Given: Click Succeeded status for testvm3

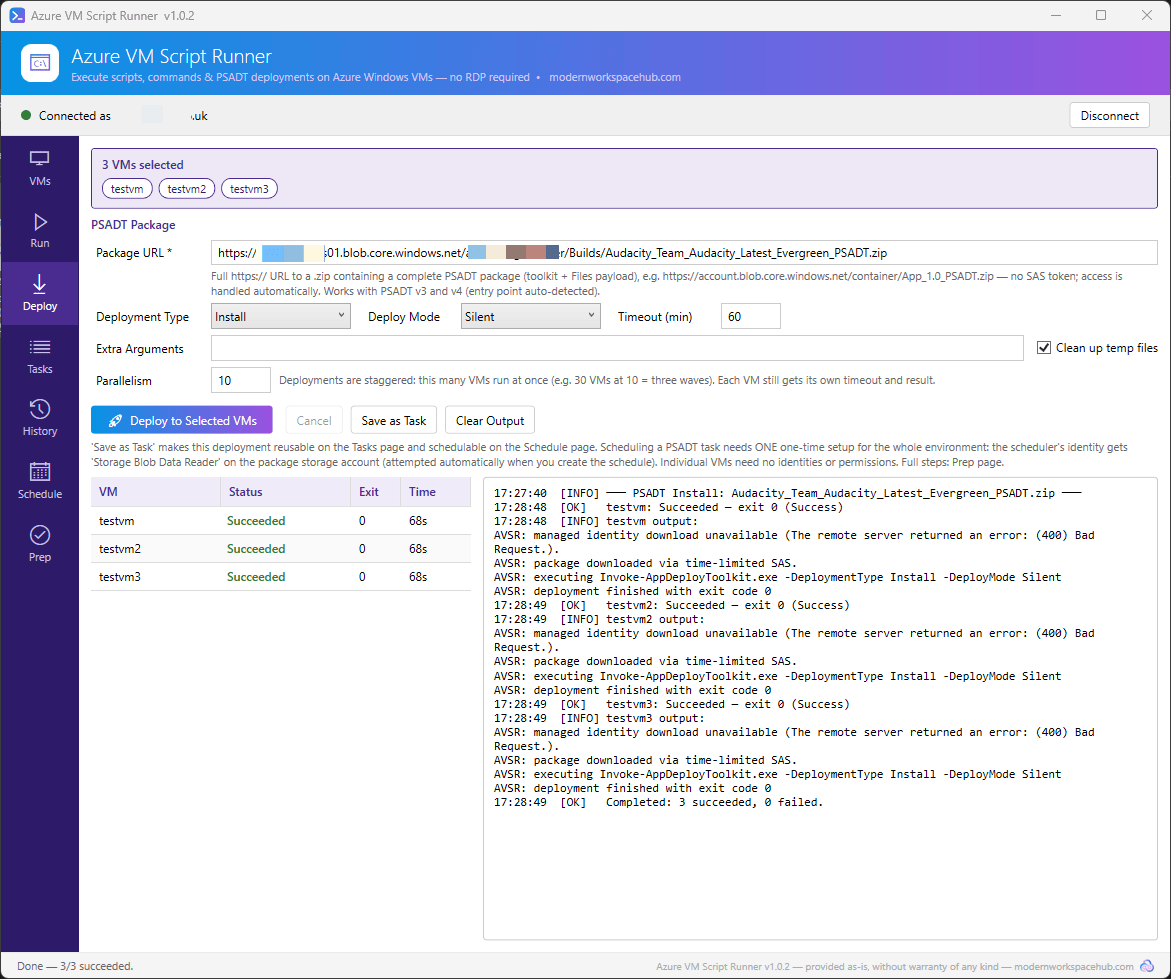Looking at the screenshot, I should coord(256,576).
